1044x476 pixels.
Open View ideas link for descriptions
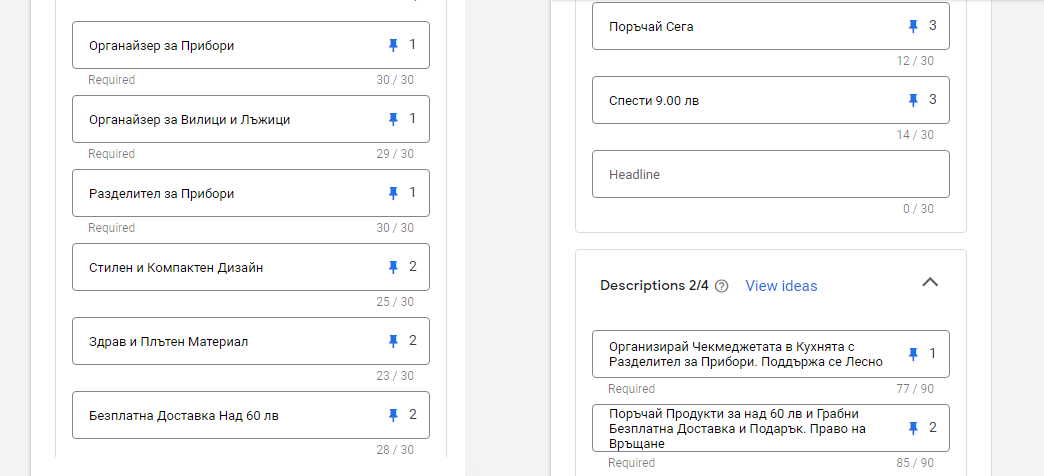pyautogui.click(x=781, y=286)
